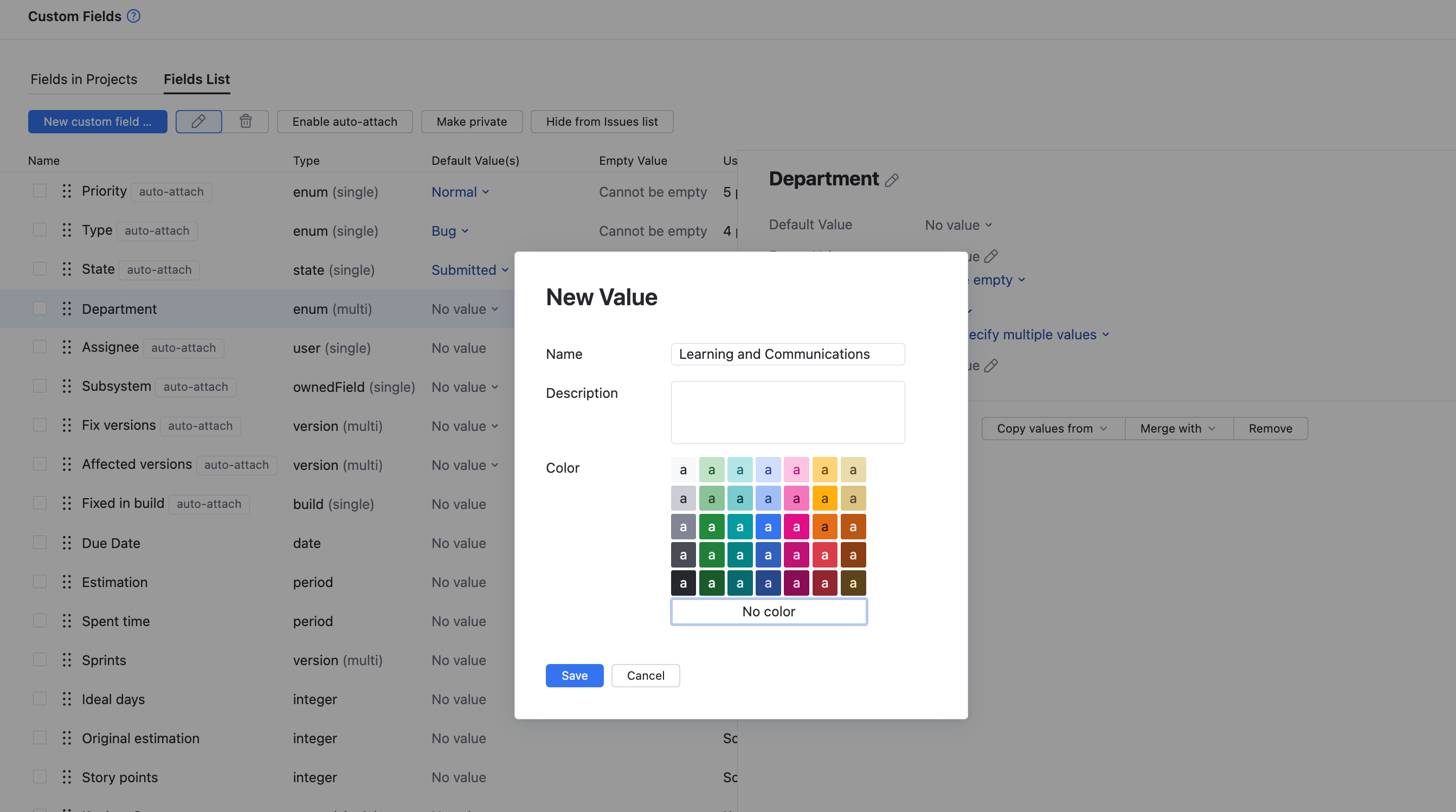Edit the selected field with the pencil icon
The width and height of the screenshot is (1456, 812).
click(198, 121)
